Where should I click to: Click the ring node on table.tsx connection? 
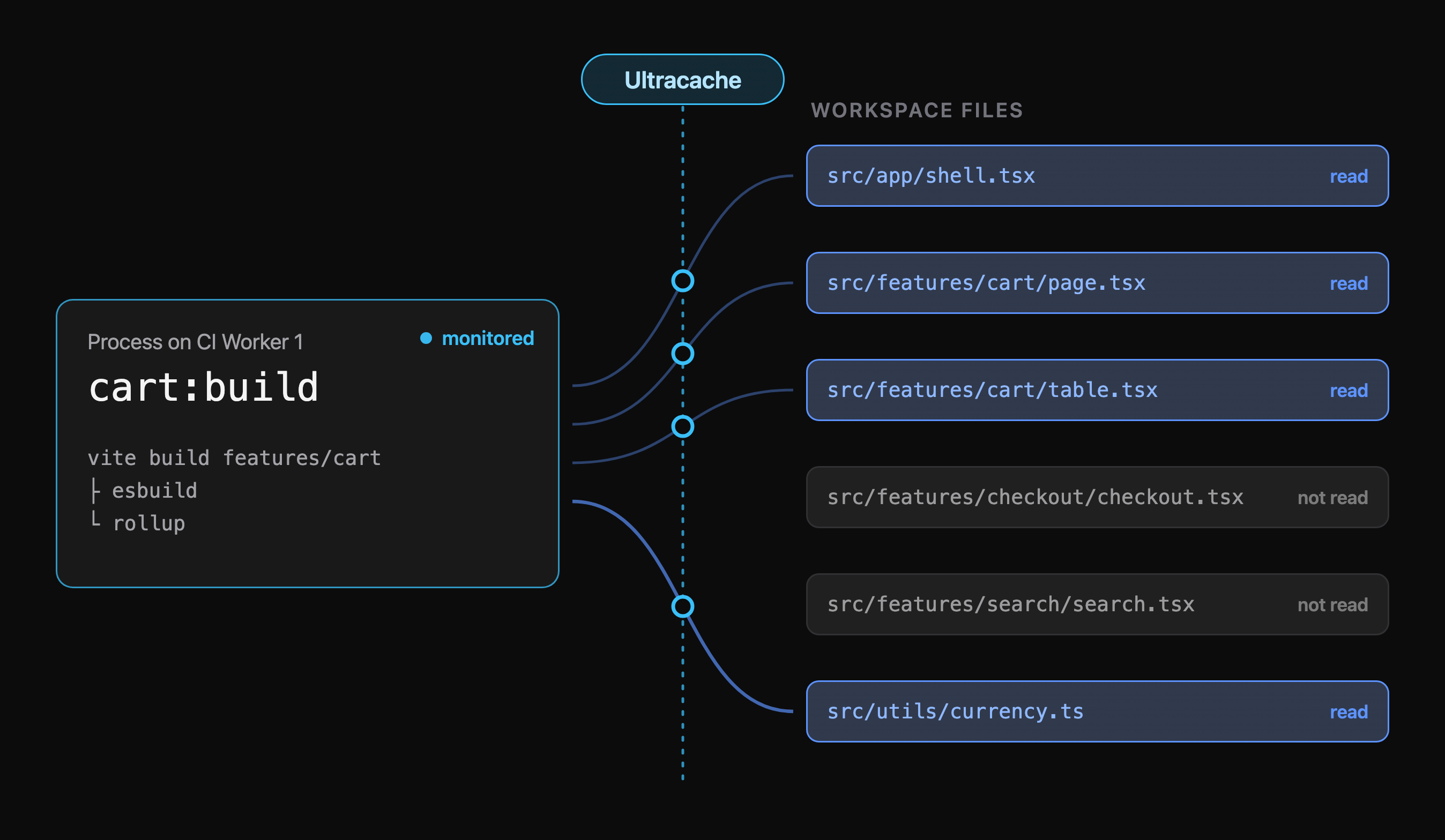pyautogui.click(x=682, y=426)
